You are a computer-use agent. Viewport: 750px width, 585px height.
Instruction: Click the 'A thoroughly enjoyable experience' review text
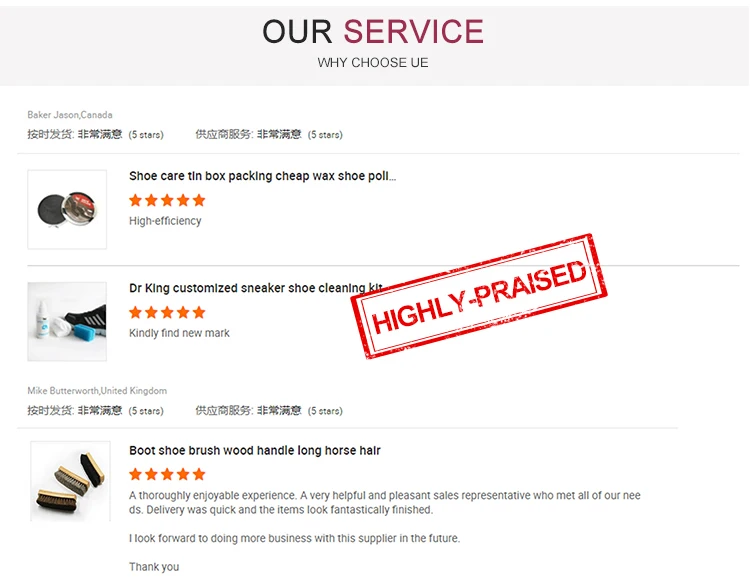(385, 503)
